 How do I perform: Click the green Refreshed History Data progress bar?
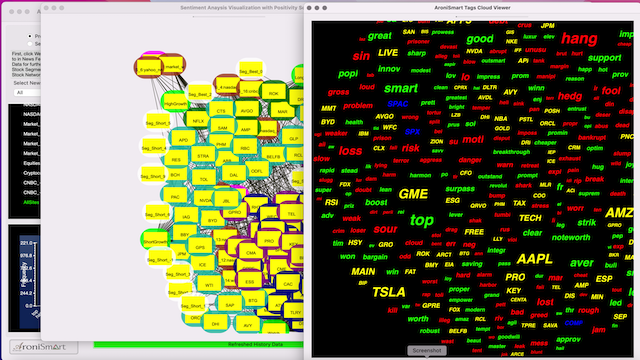(198, 344)
